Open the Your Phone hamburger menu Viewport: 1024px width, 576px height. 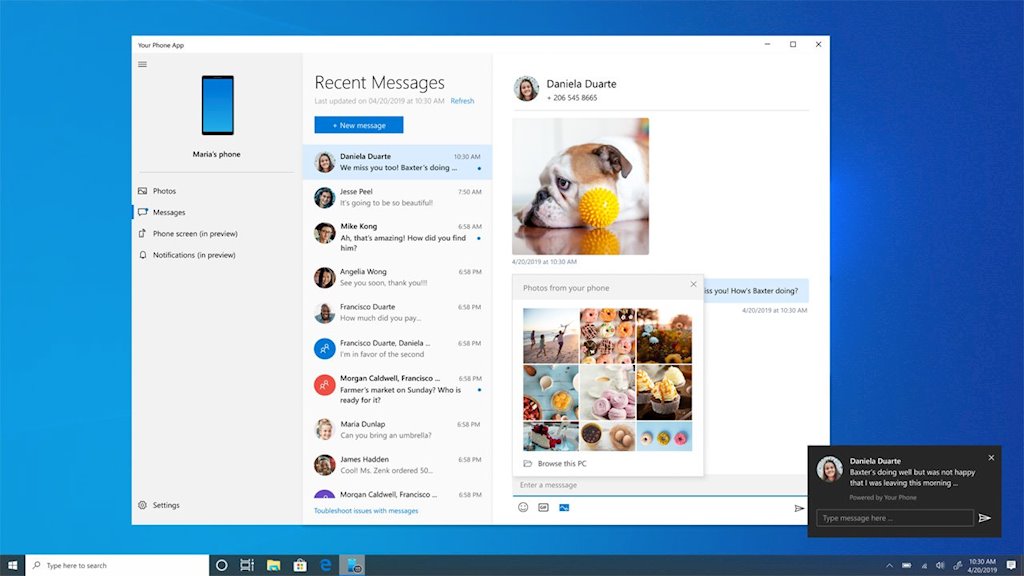[141, 63]
